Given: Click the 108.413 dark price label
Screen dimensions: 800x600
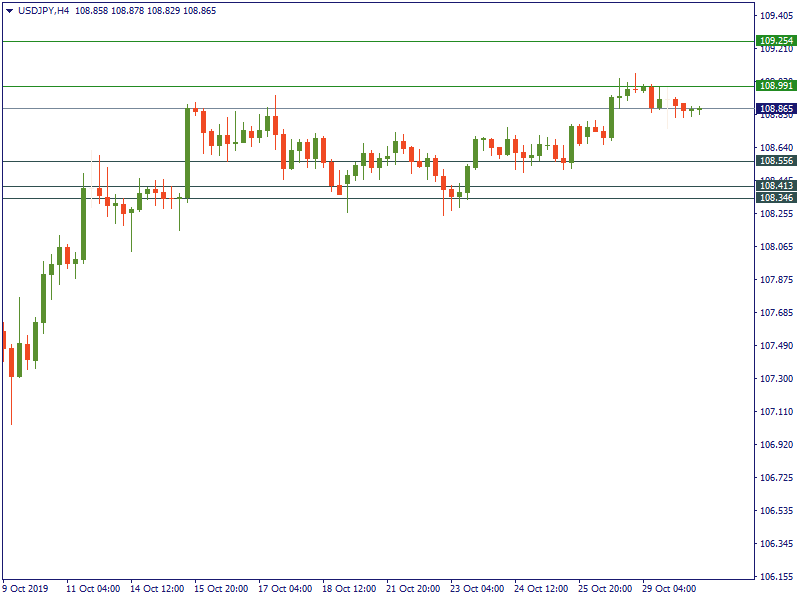Looking at the screenshot, I should click(x=776, y=186).
